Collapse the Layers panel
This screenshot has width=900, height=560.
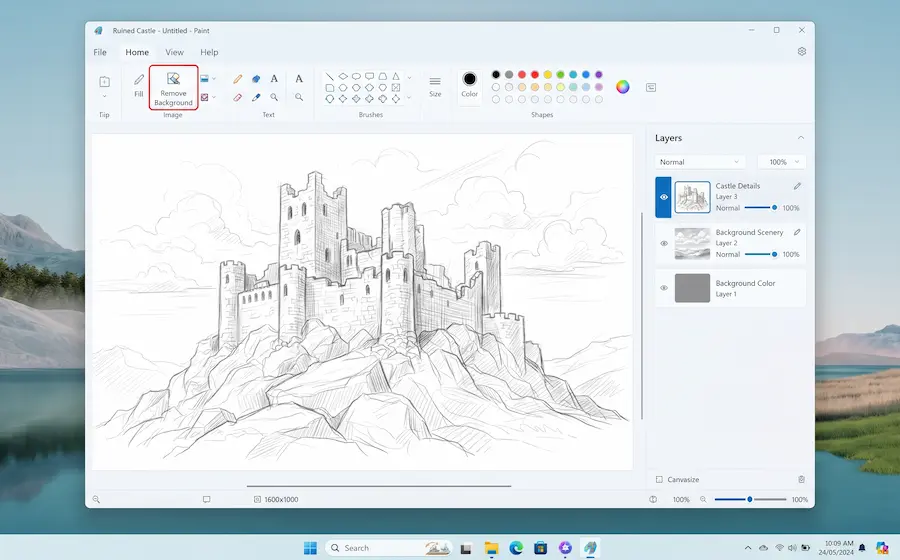click(x=801, y=138)
